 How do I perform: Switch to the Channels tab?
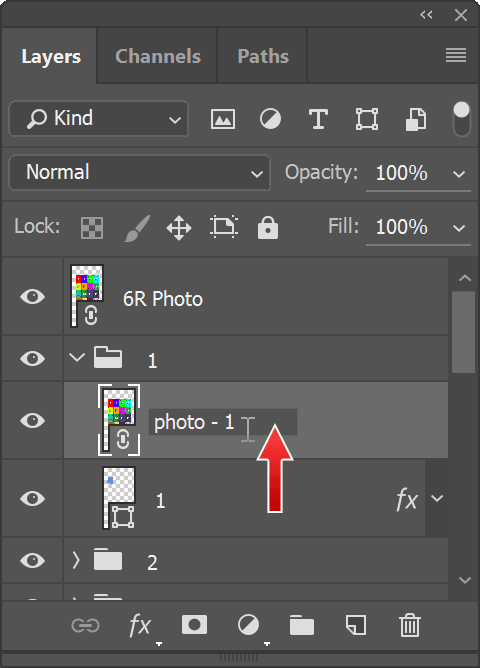tap(158, 56)
